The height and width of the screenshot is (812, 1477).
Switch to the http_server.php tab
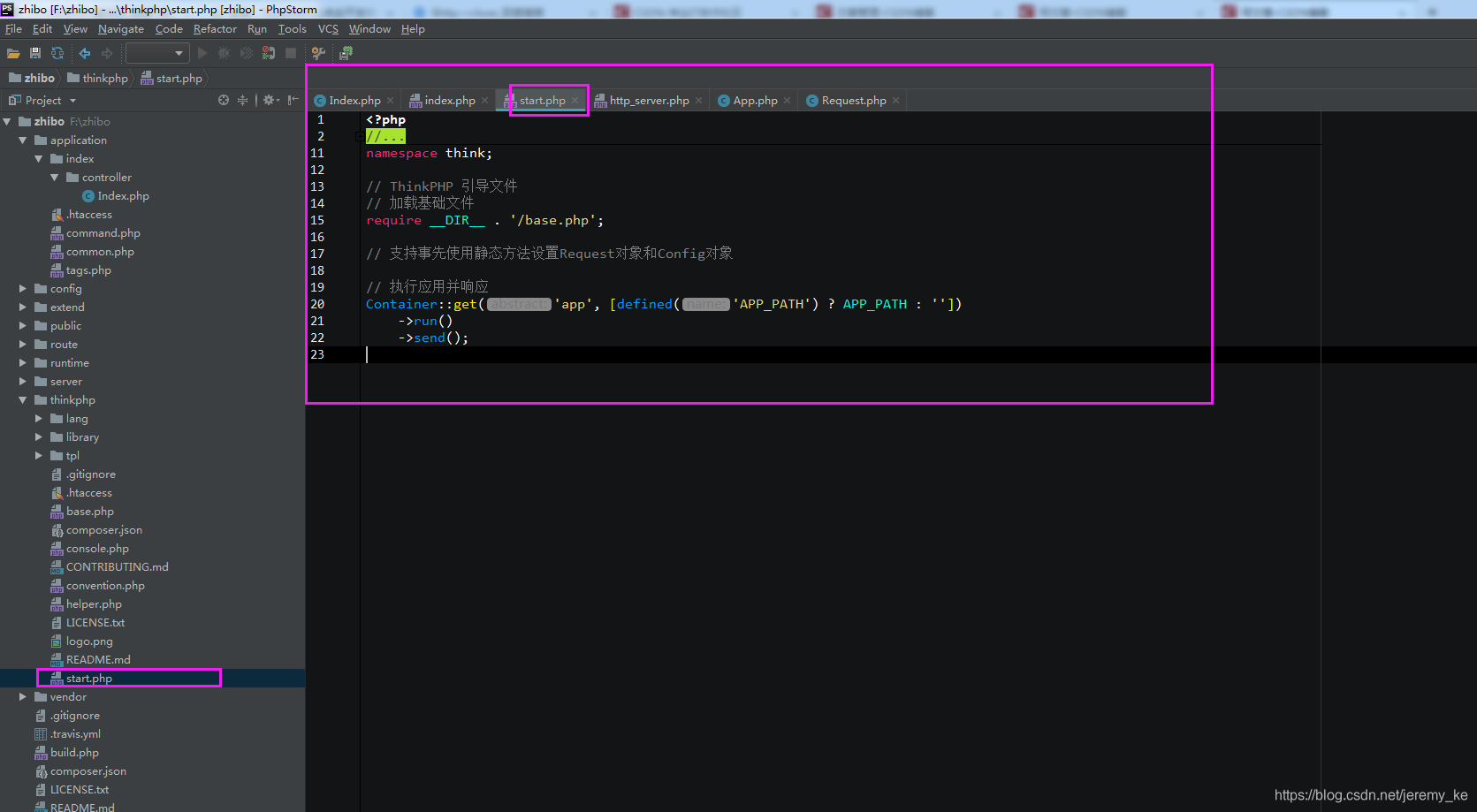point(649,101)
